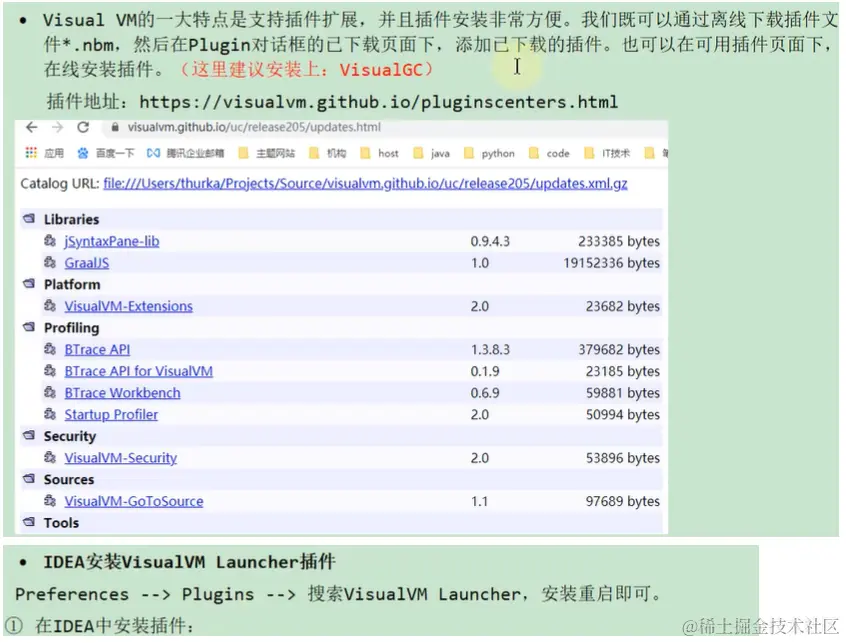Image resolution: width=846 pixels, height=643 pixels.
Task: Open the VisualVM-Security link
Action: pyautogui.click(x=121, y=458)
